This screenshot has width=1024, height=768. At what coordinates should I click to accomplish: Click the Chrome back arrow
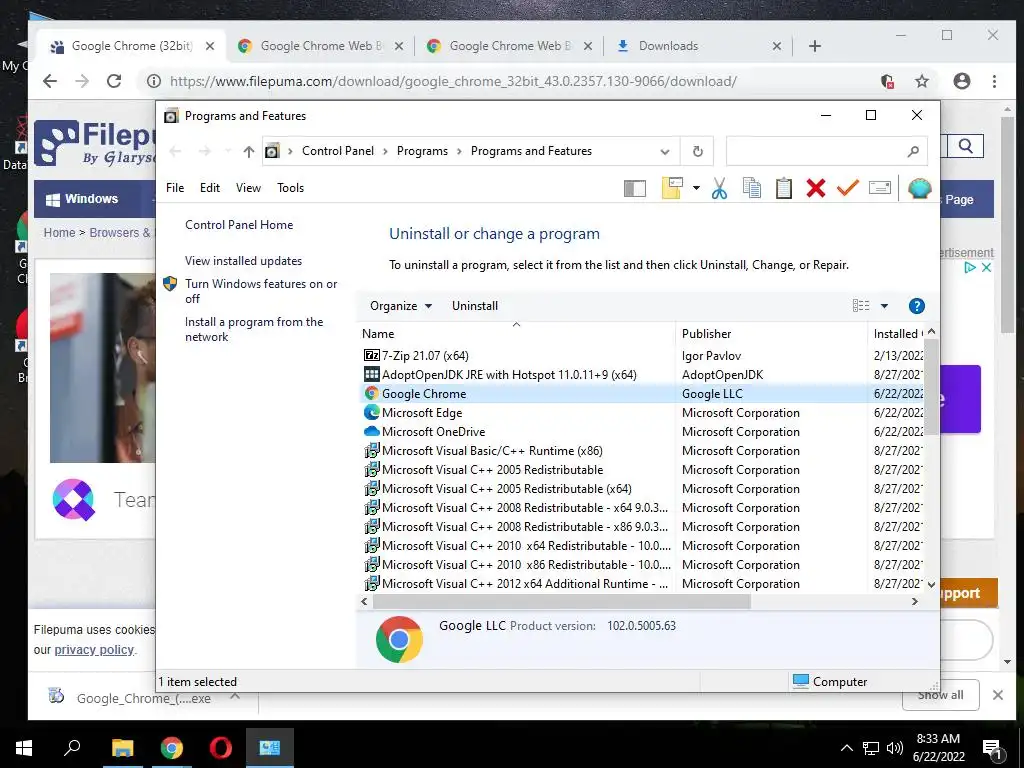50,81
